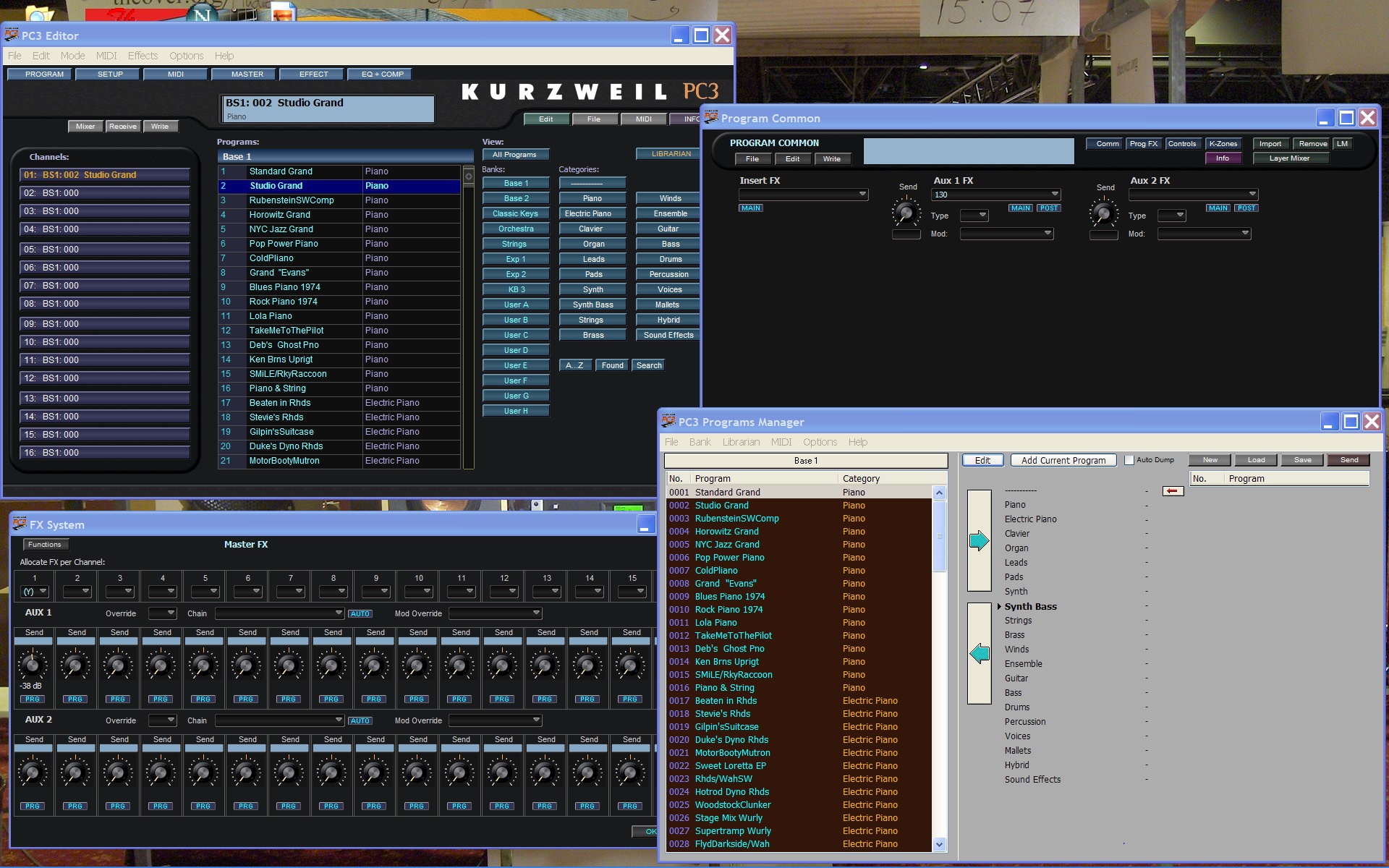Click the cyan left arrow in Programs Manager
This screenshot has width=1389, height=868.
pos(979,653)
